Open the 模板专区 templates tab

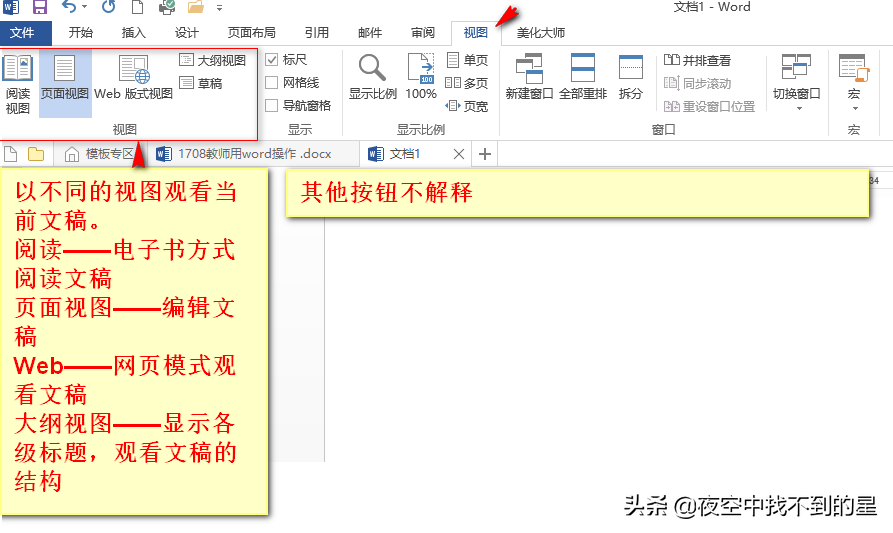click(101, 154)
